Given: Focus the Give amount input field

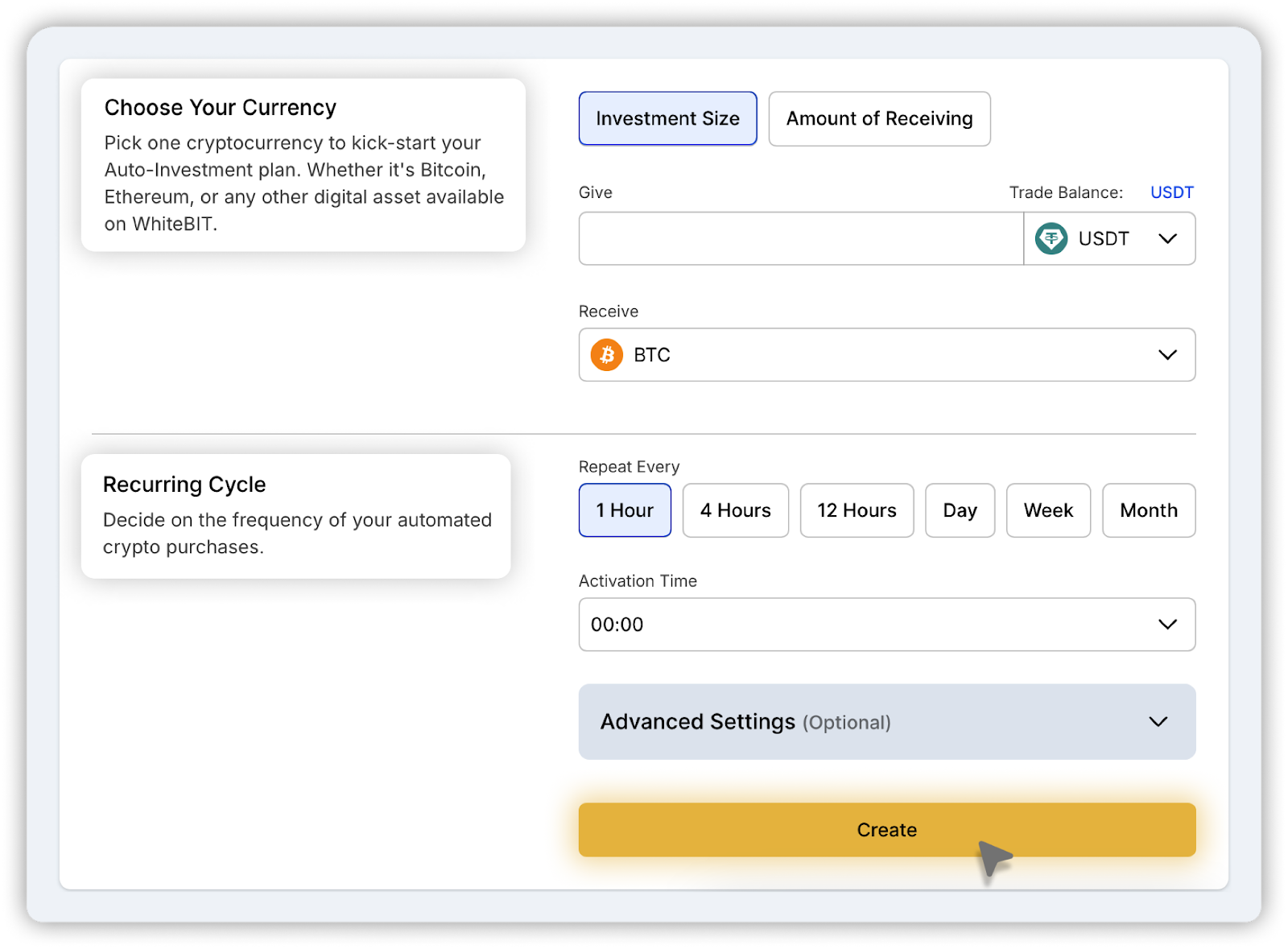Looking at the screenshot, I should tap(800, 239).
